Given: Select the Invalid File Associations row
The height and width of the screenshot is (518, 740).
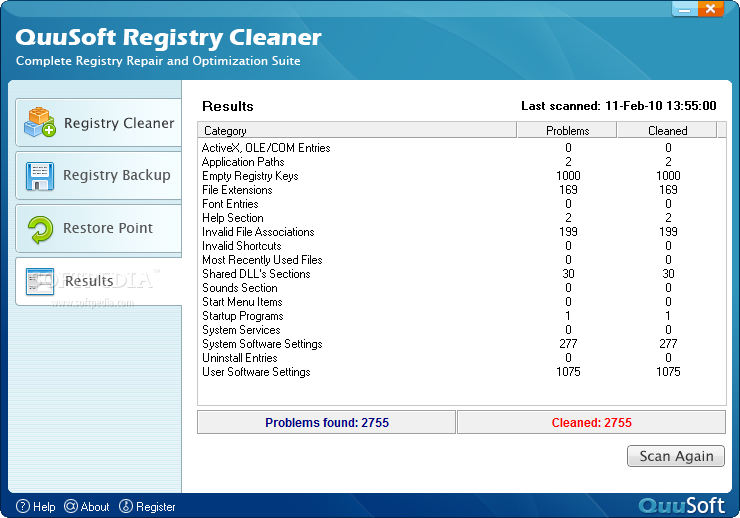Looking at the screenshot, I should tap(462, 232).
